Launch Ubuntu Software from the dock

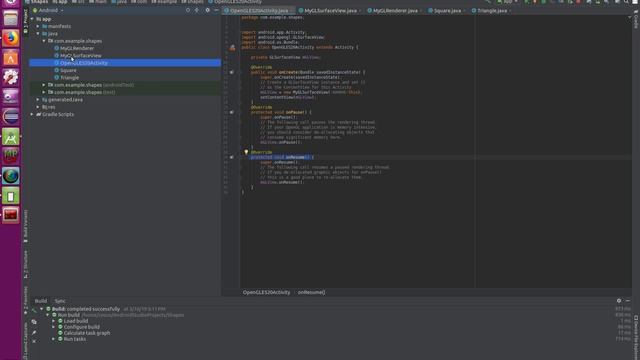11,58
